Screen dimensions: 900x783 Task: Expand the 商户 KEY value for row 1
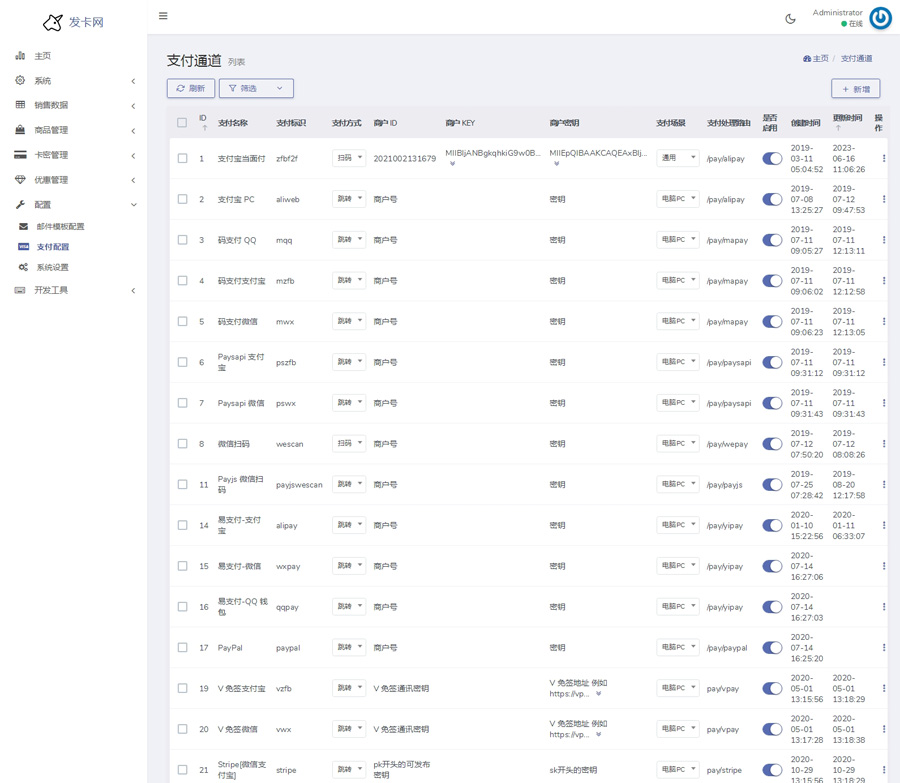click(452, 164)
